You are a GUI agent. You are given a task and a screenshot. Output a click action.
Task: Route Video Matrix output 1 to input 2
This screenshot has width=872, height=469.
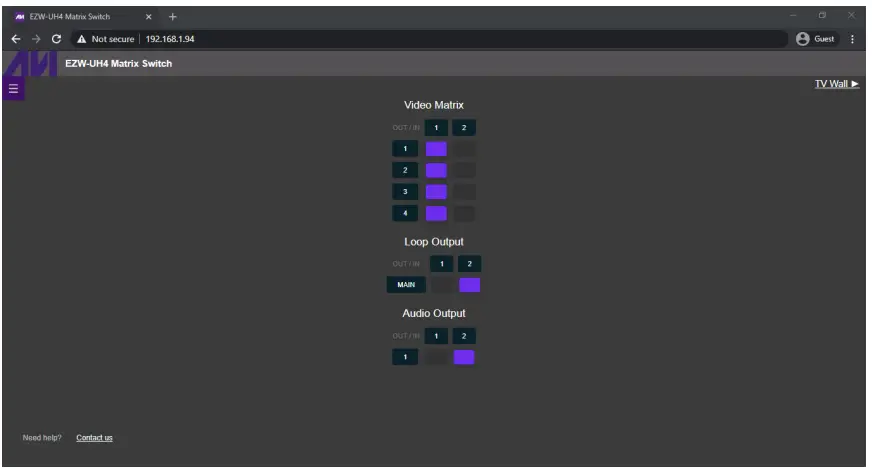(x=464, y=149)
